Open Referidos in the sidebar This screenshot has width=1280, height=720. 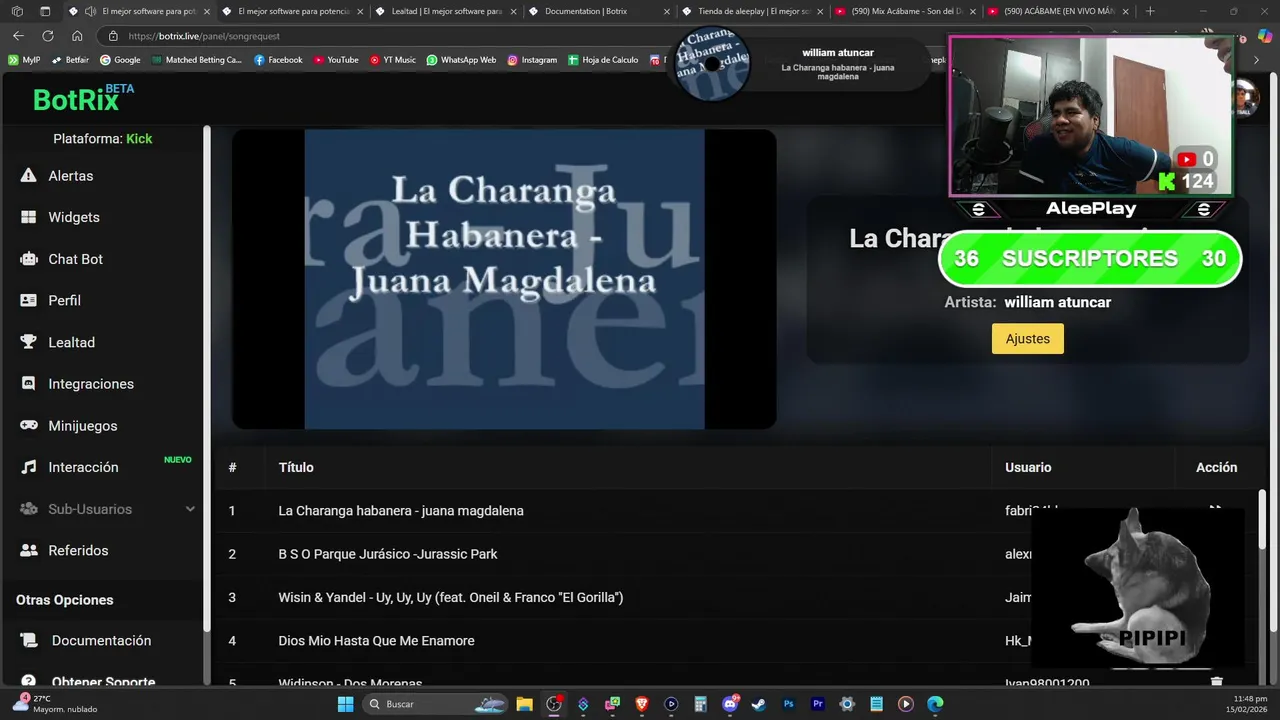tap(78, 551)
